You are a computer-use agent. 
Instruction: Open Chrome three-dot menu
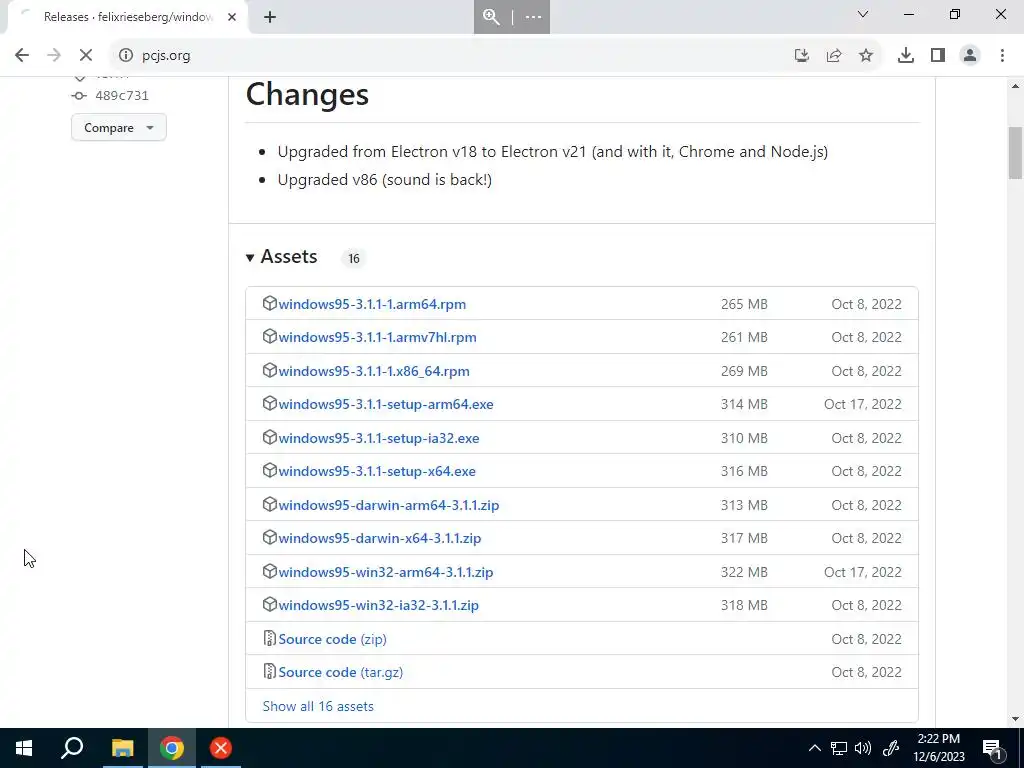[1002, 56]
